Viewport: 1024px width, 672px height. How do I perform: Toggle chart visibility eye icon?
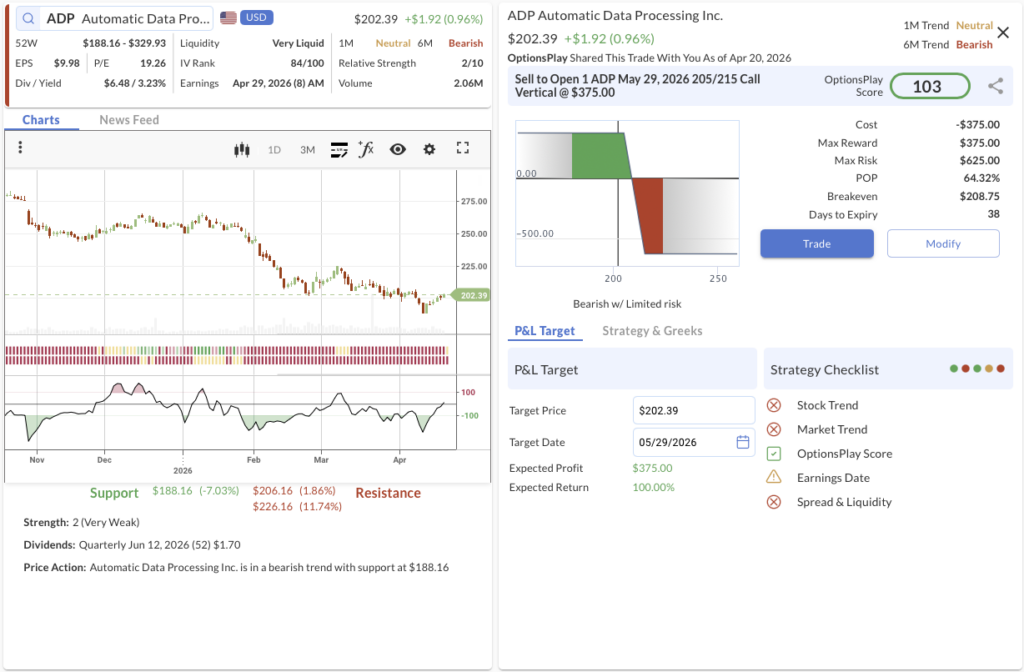[397, 149]
